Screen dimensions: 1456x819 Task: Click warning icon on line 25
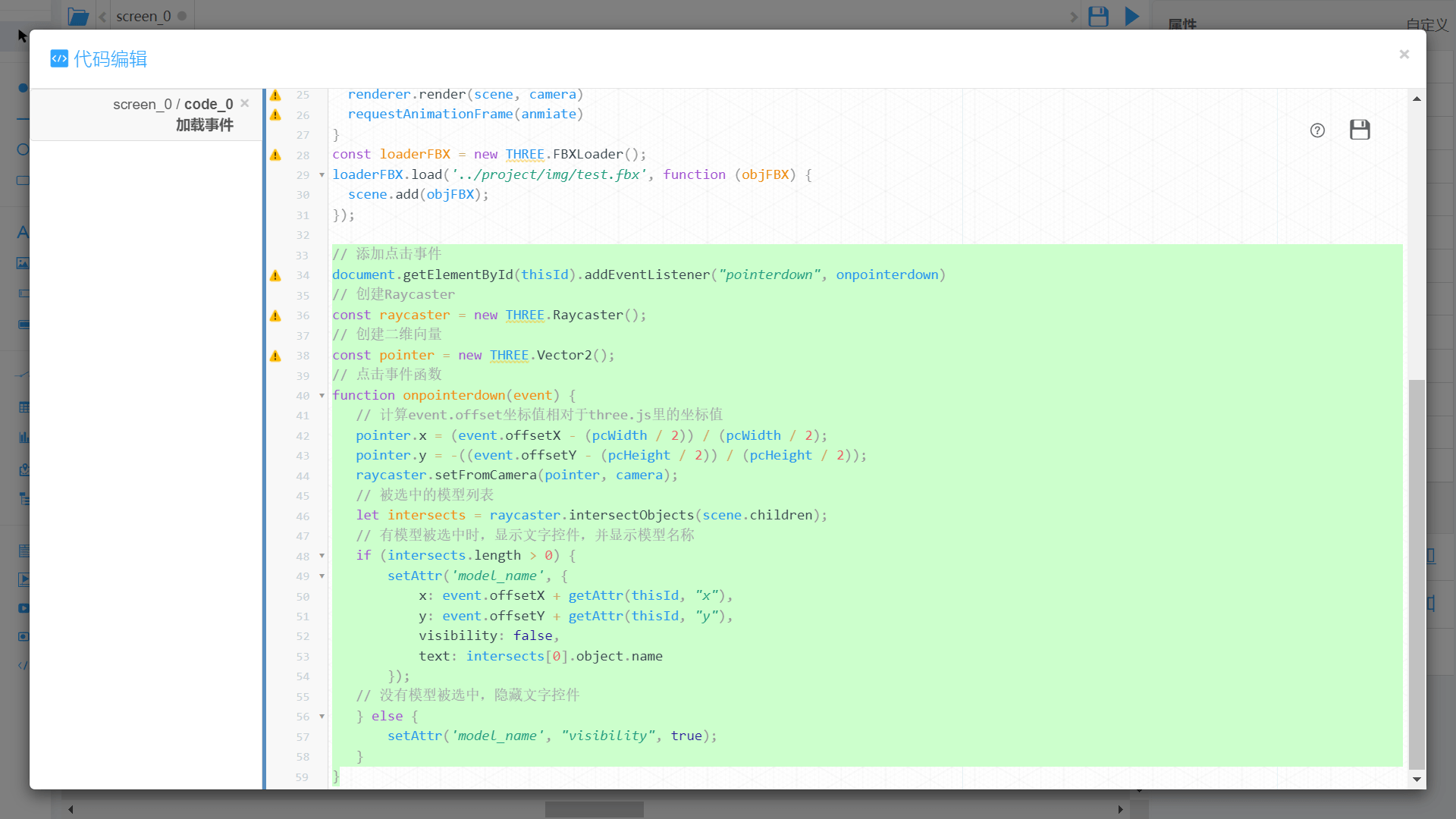(275, 95)
